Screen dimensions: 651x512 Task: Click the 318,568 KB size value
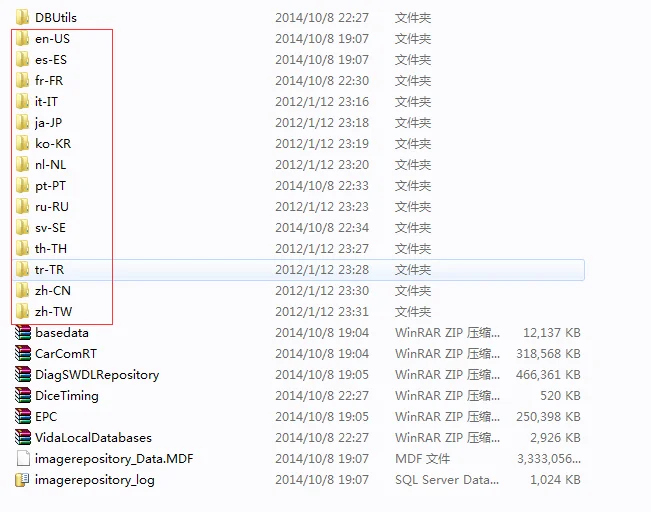(548, 353)
